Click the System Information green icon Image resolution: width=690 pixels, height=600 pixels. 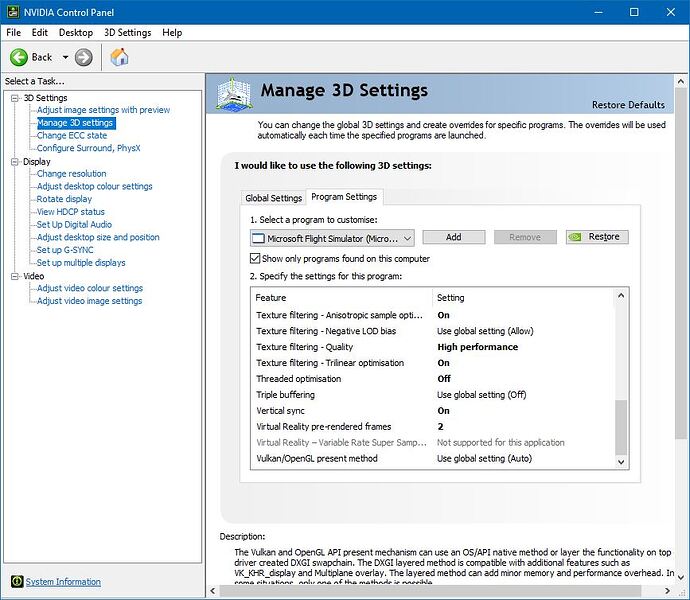point(17,582)
